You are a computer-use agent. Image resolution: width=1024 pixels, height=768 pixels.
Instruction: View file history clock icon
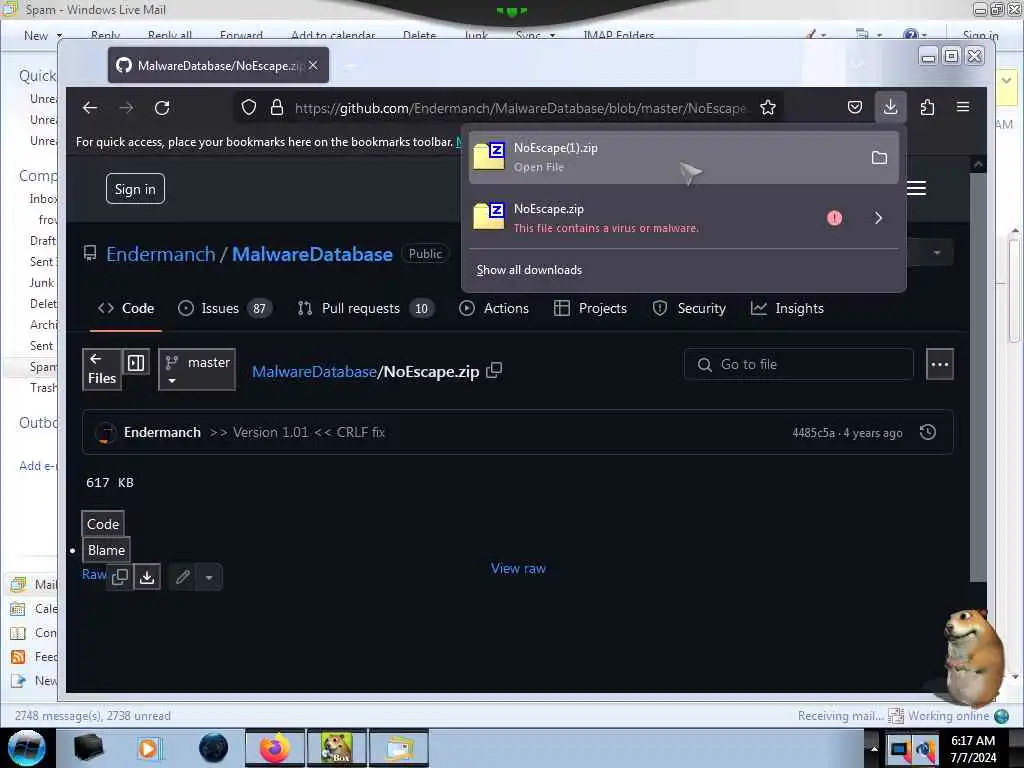click(927, 432)
